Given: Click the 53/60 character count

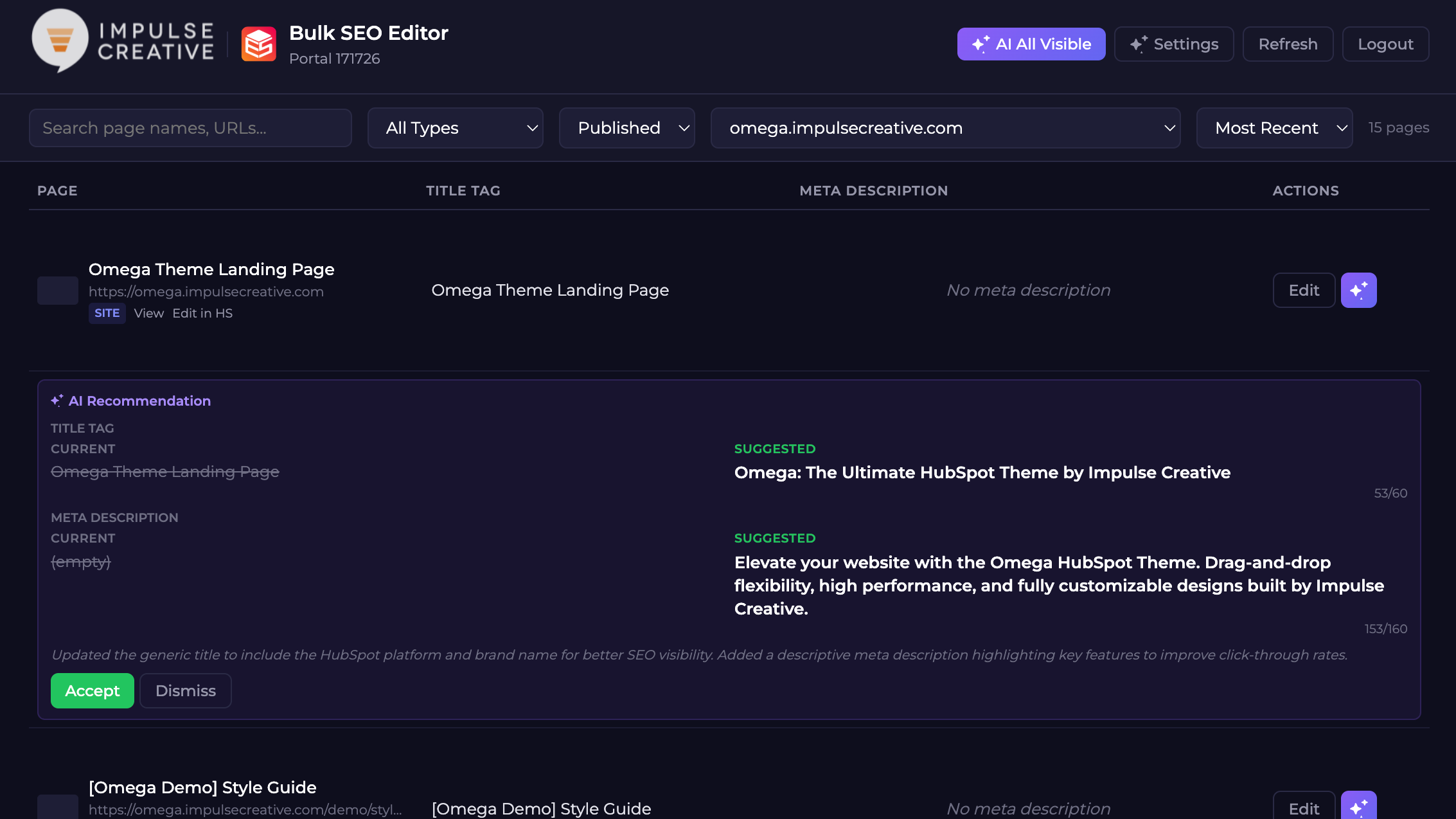Looking at the screenshot, I should (1390, 493).
